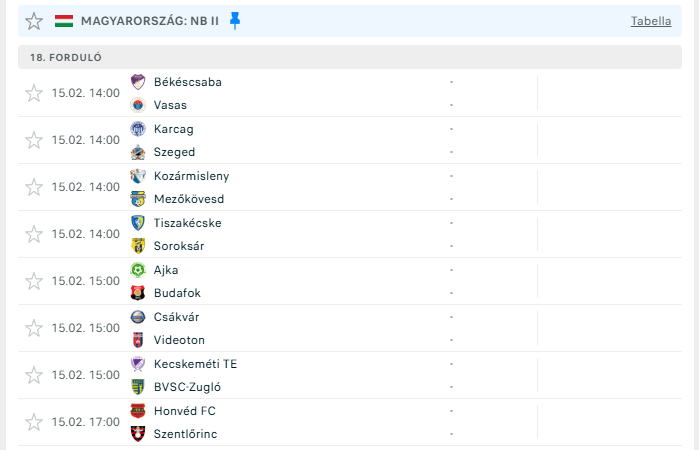This screenshot has width=699, height=450.
Task: Collapse the 18. forduló round header
Action: coord(350,57)
